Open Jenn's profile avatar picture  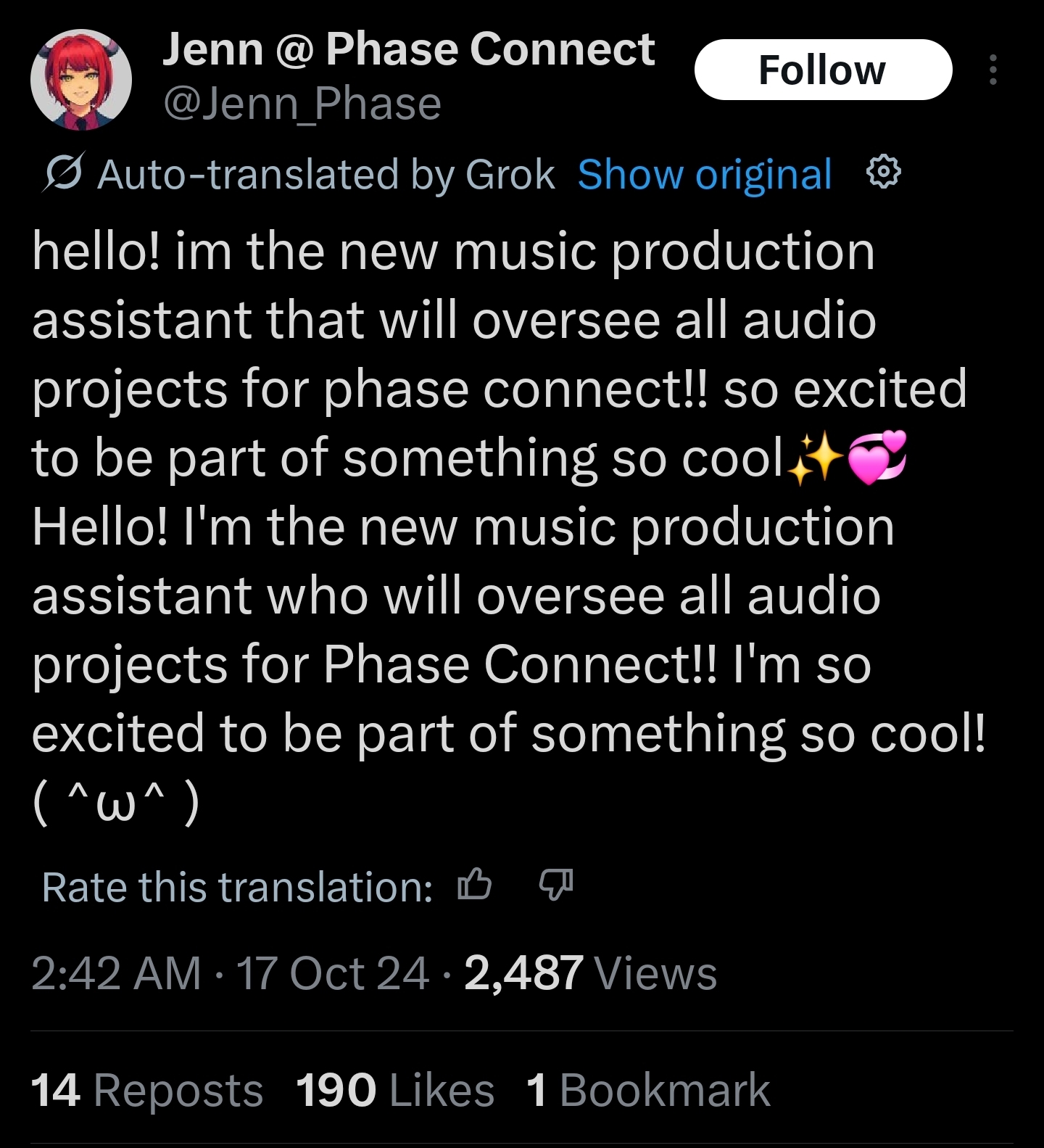click(80, 79)
